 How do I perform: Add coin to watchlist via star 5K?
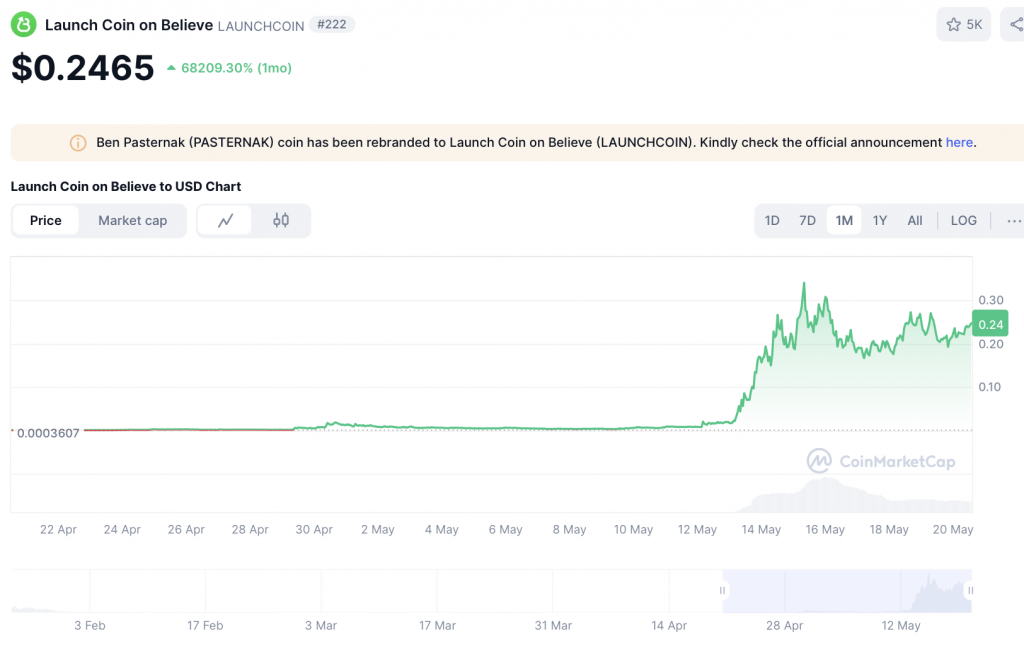(963, 24)
